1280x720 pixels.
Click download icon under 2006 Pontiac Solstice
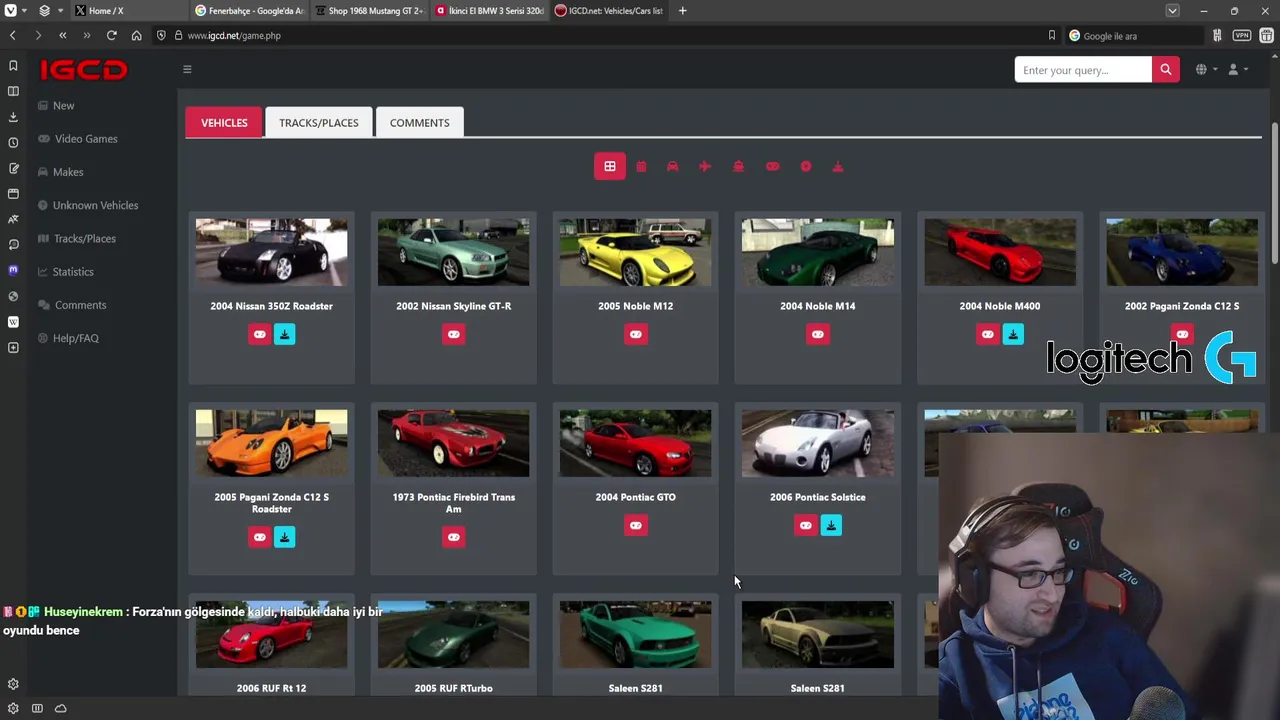[831, 525]
